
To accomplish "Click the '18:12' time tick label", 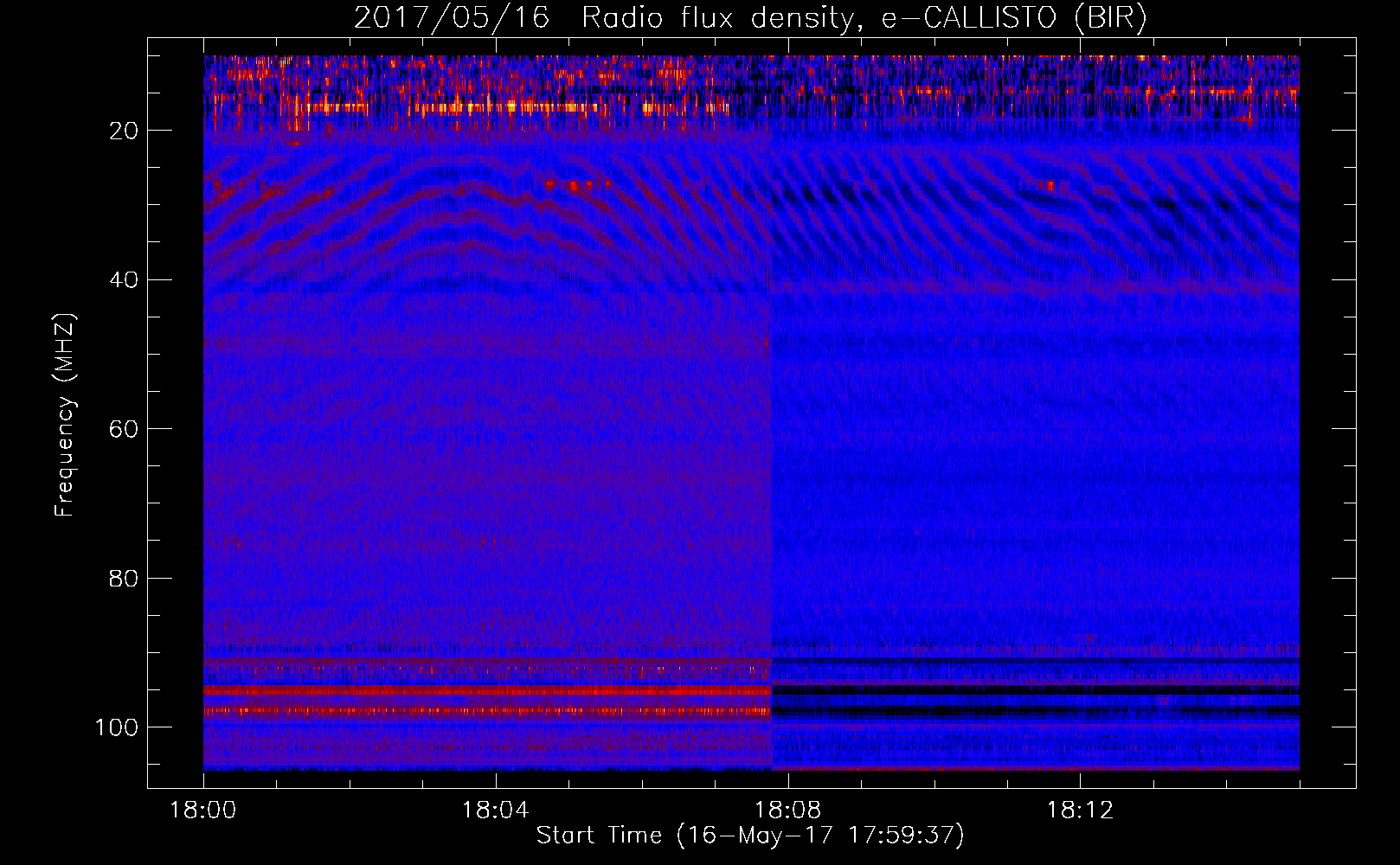I will coord(1081,811).
